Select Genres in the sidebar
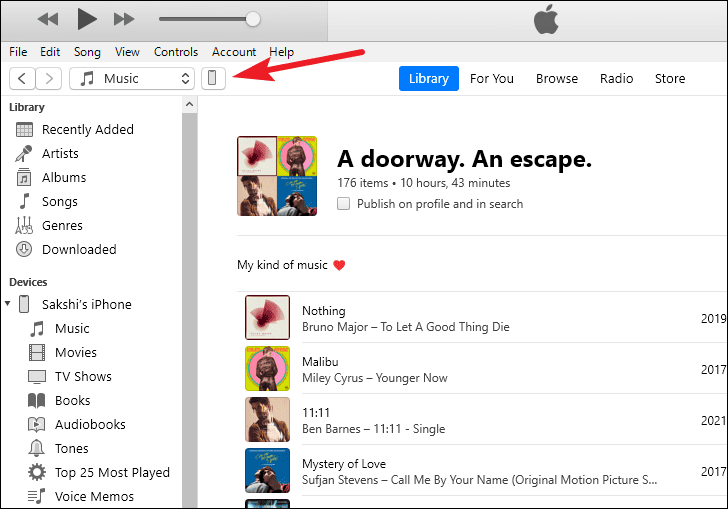Viewport: 728px width, 509px height. [62, 226]
